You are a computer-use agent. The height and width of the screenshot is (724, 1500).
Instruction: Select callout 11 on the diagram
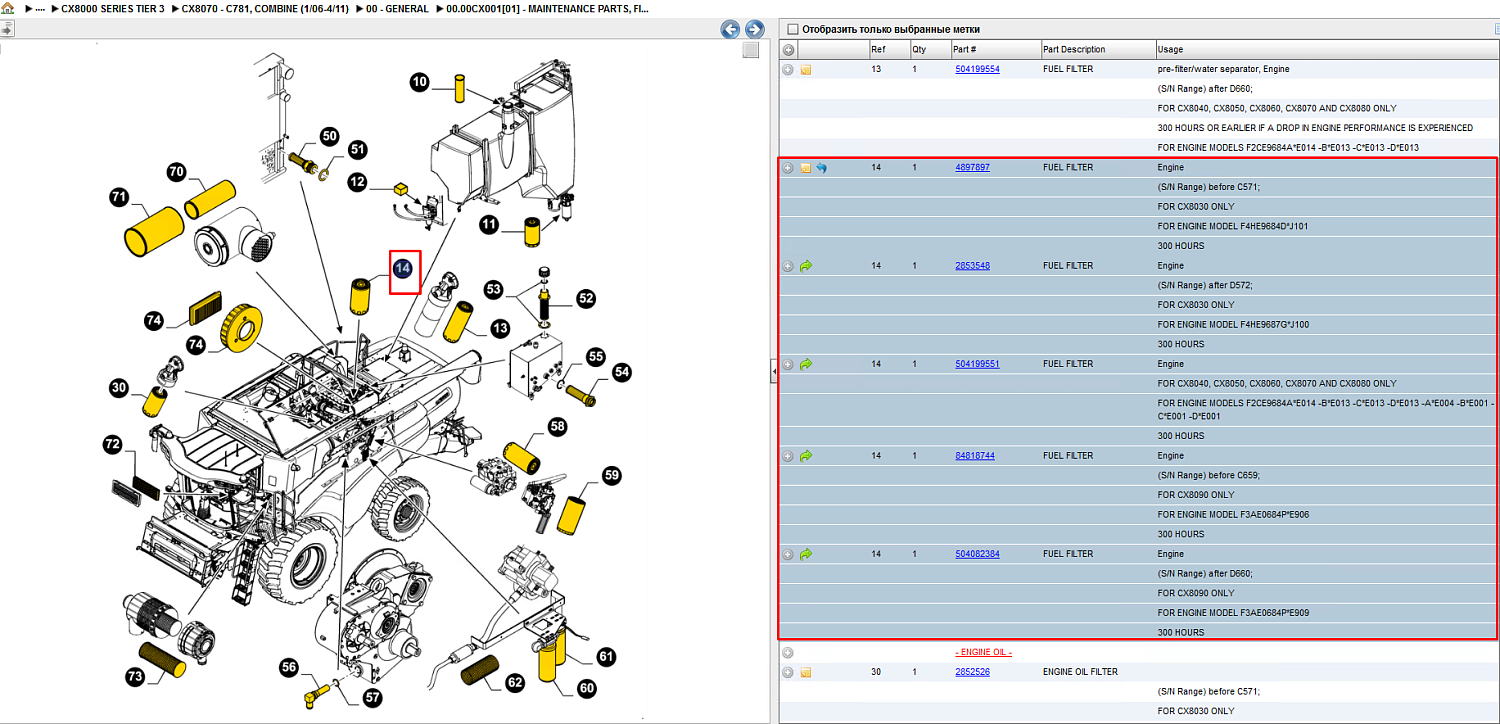489,226
